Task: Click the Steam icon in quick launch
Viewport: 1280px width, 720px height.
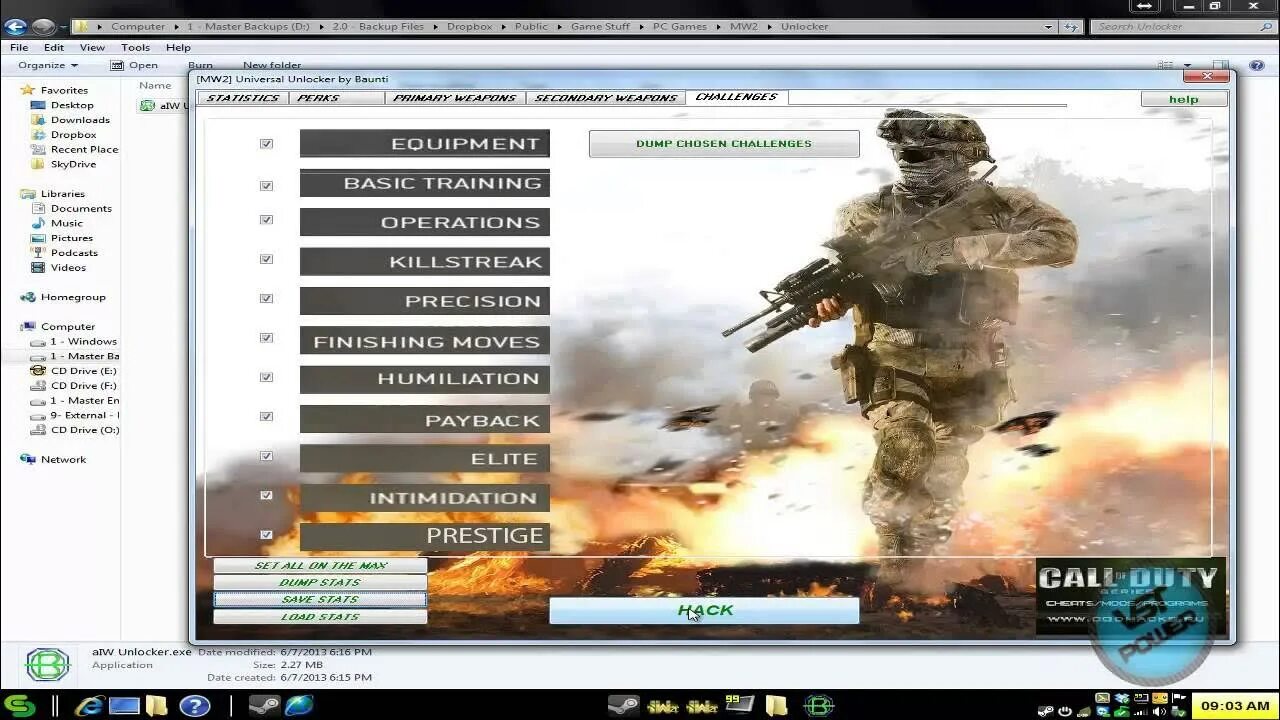Action: [x=264, y=706]
